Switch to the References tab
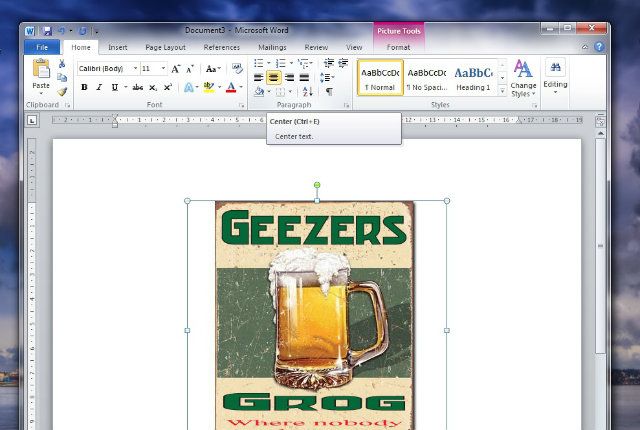Viewport: 640px width, 430px height. point(222,47)
